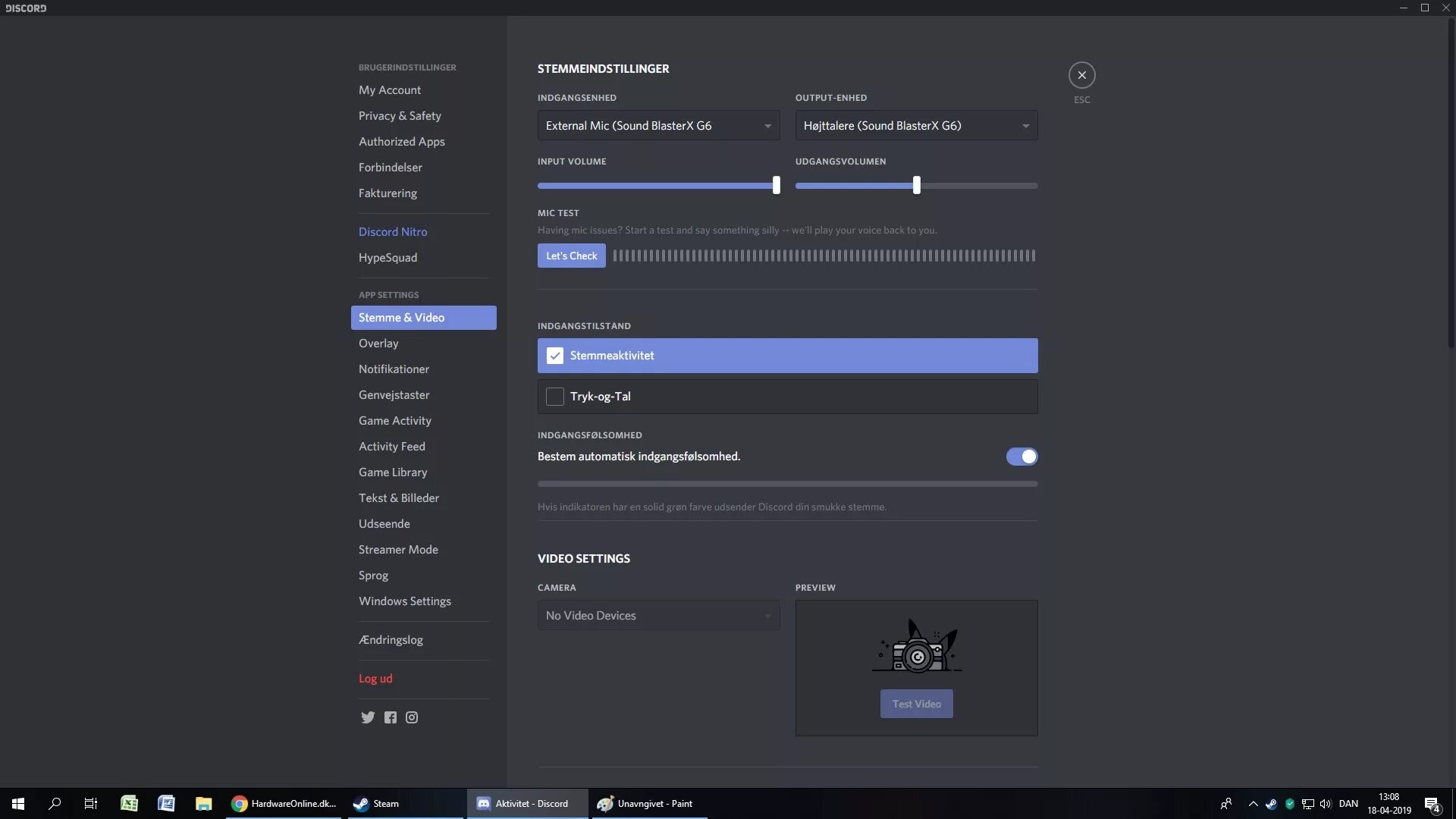
Task: Open the Output-enhed Højttalere dropdown
Action: pyautogui.click(x=916, y=126)
